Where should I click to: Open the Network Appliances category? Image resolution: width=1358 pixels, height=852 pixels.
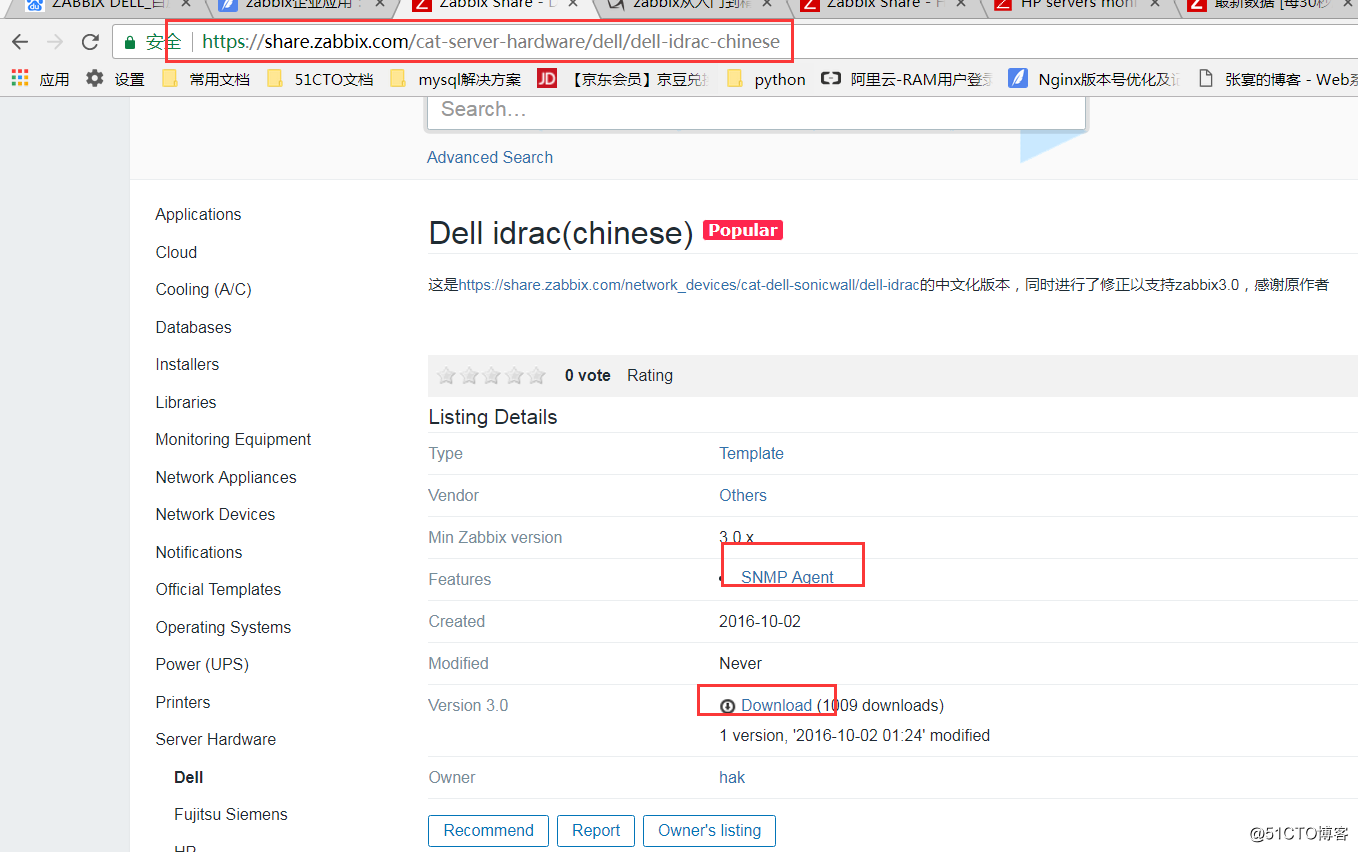[x=226, y=477]
